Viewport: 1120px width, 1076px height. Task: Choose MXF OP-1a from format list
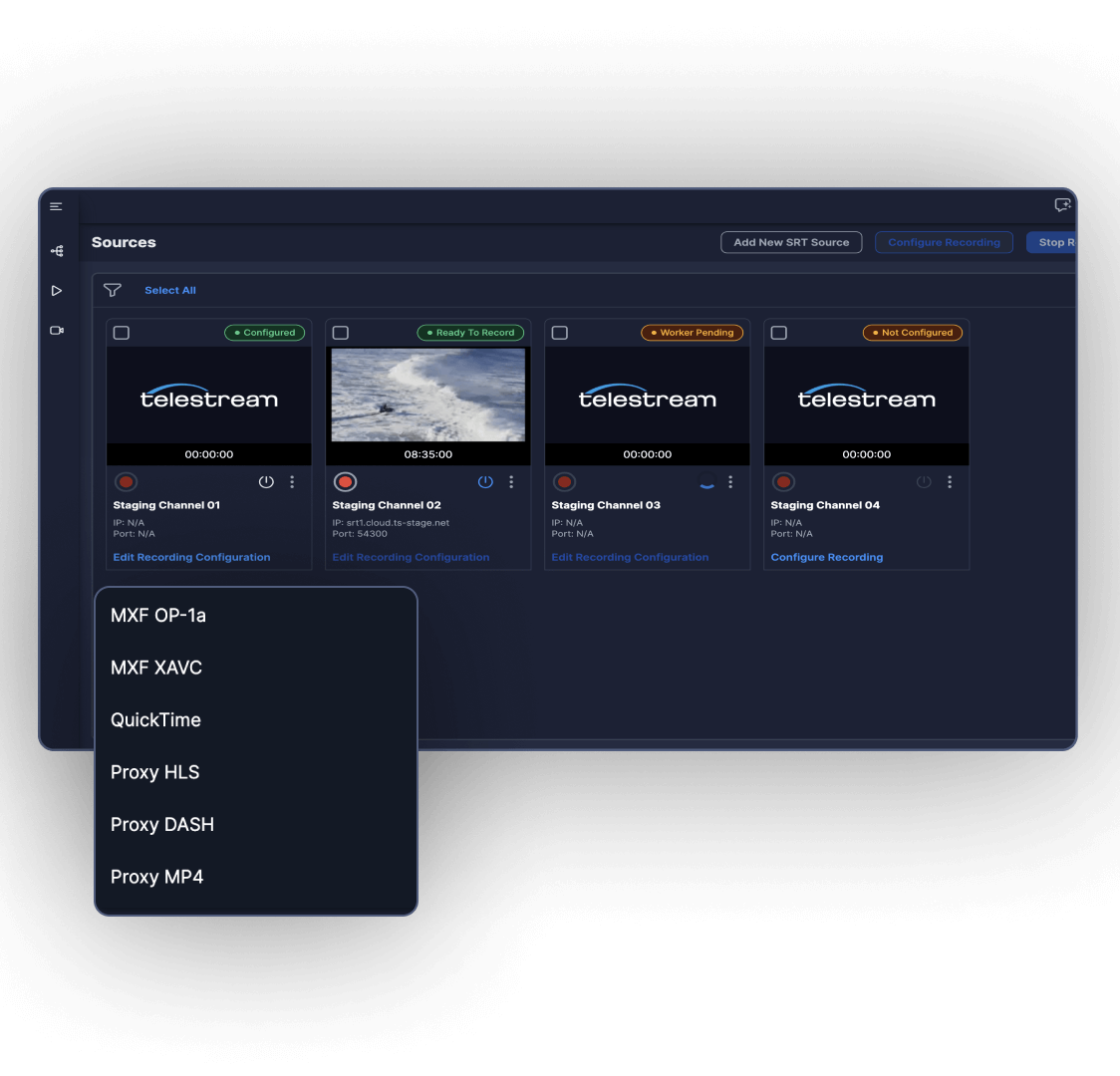(158, 616)
